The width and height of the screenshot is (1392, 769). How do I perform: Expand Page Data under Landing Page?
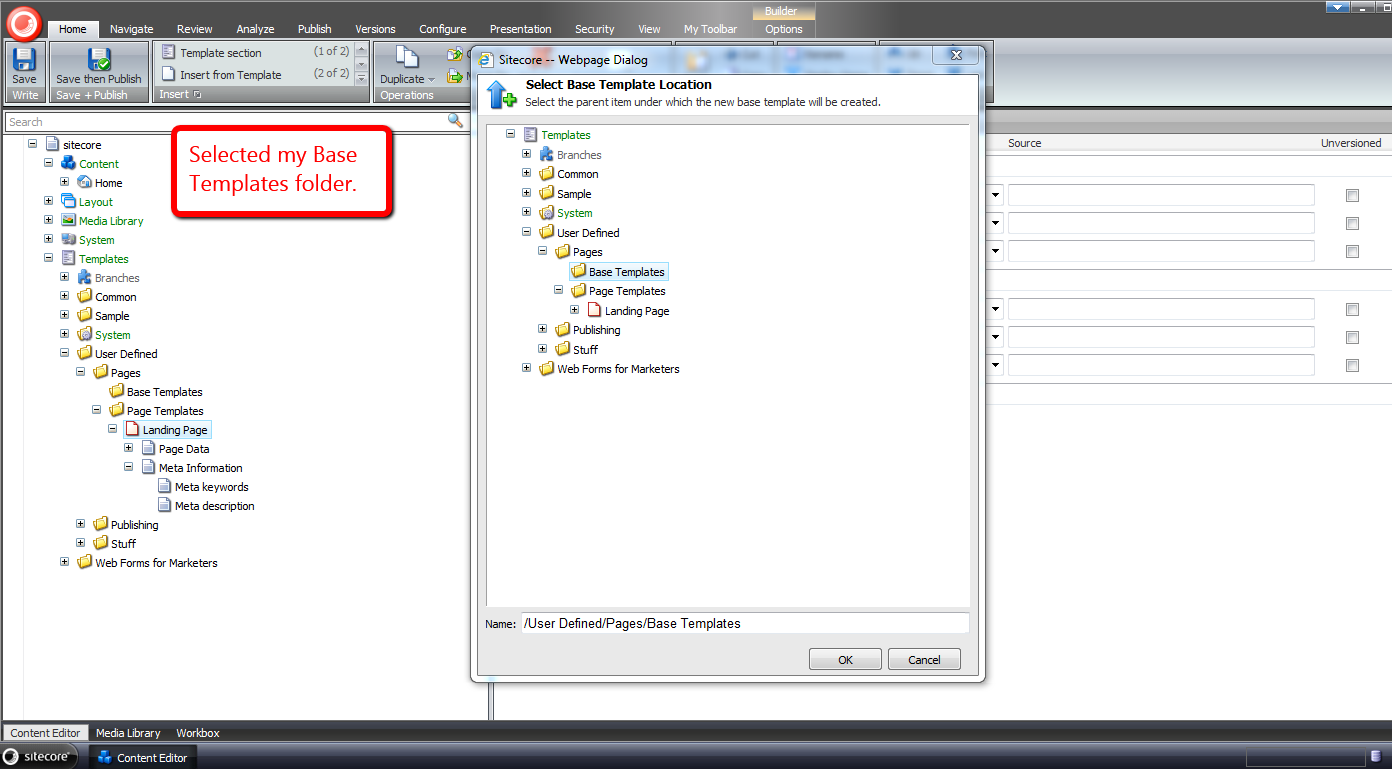pyautogui.click(x=129, y=448)
